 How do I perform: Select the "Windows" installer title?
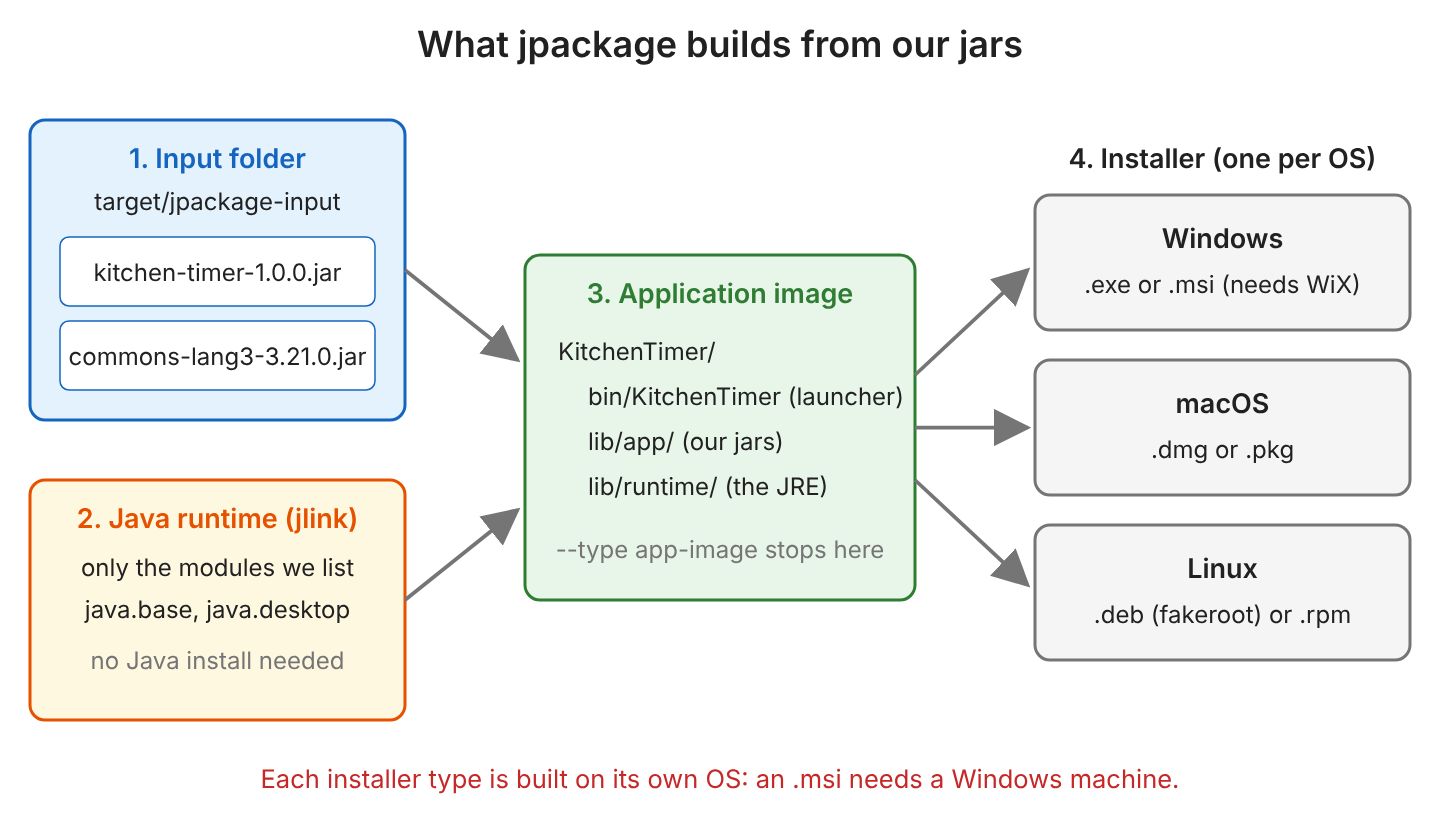1222,239
